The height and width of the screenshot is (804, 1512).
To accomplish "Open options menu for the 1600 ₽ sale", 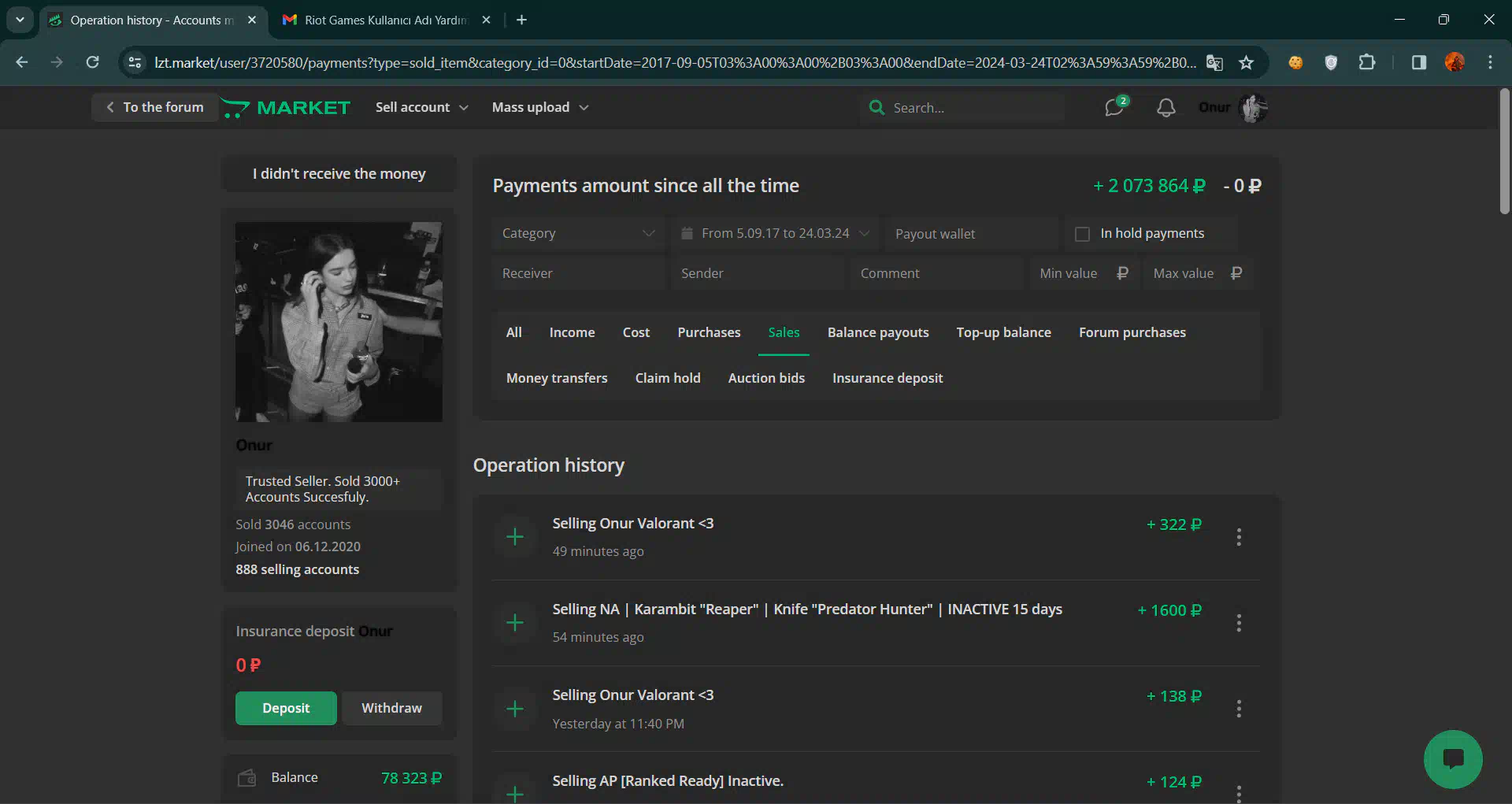I will click(x=1239, y=623).
